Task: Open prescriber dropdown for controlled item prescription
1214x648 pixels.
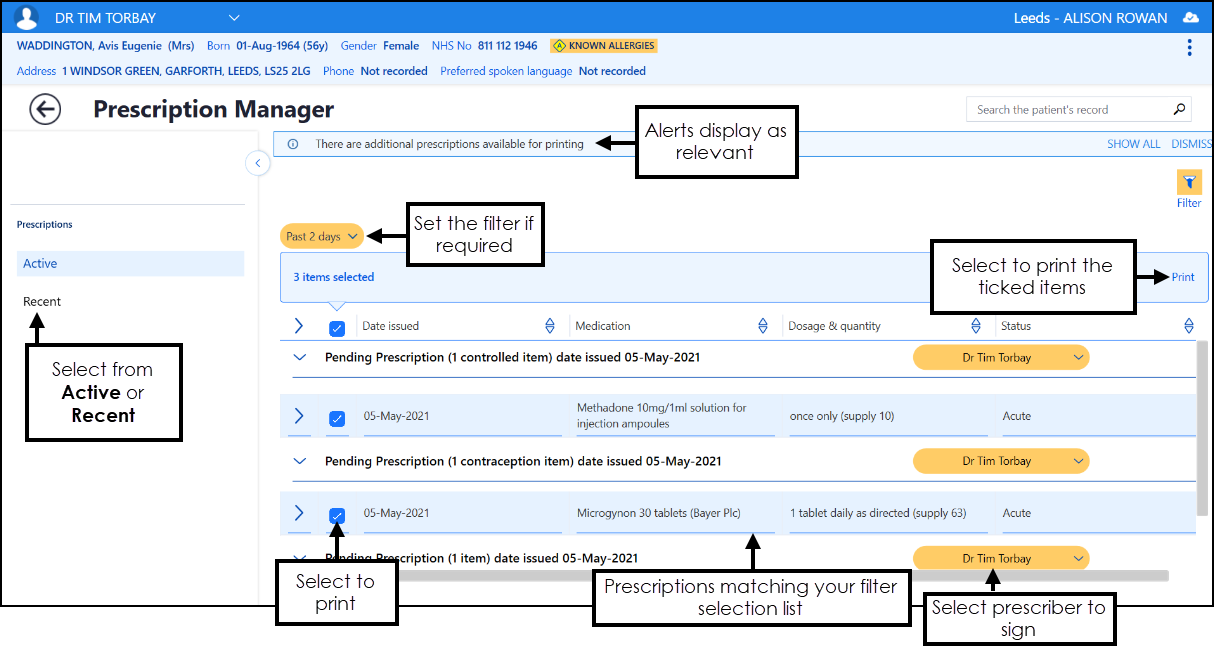Action: (x=1001, y=358)
